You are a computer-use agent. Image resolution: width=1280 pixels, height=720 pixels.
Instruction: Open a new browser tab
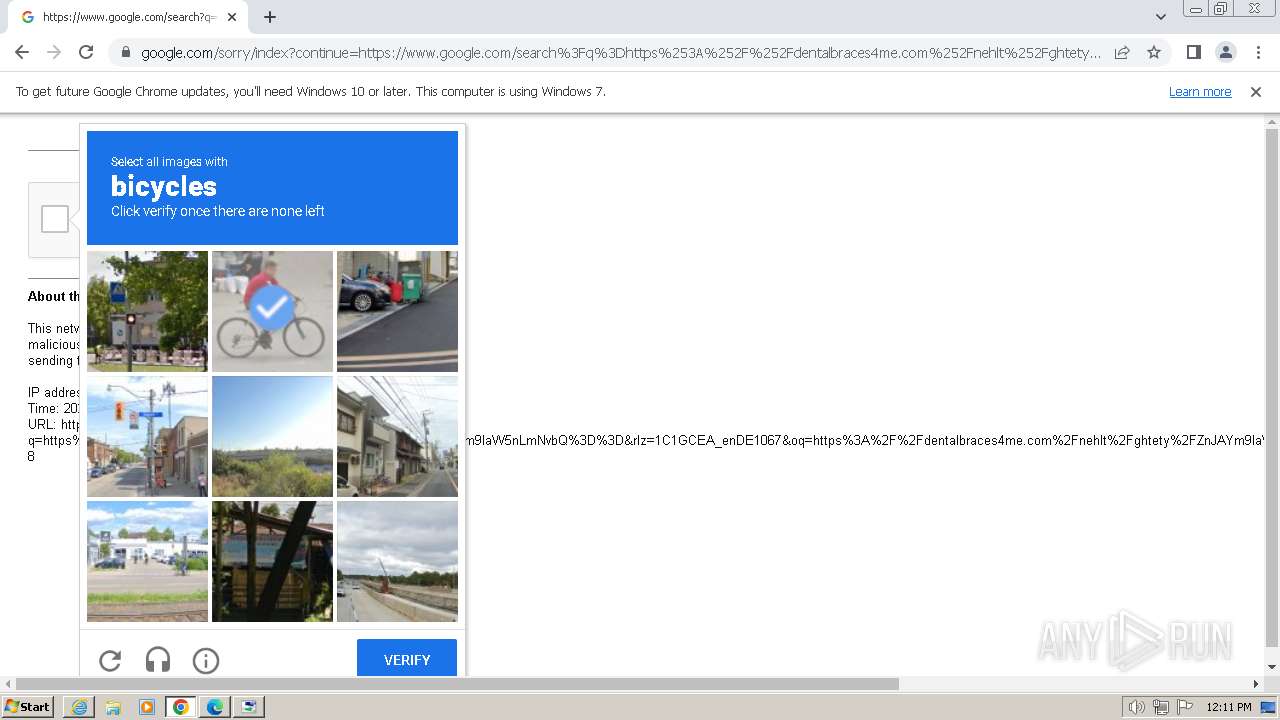click(x=270, y=17)
